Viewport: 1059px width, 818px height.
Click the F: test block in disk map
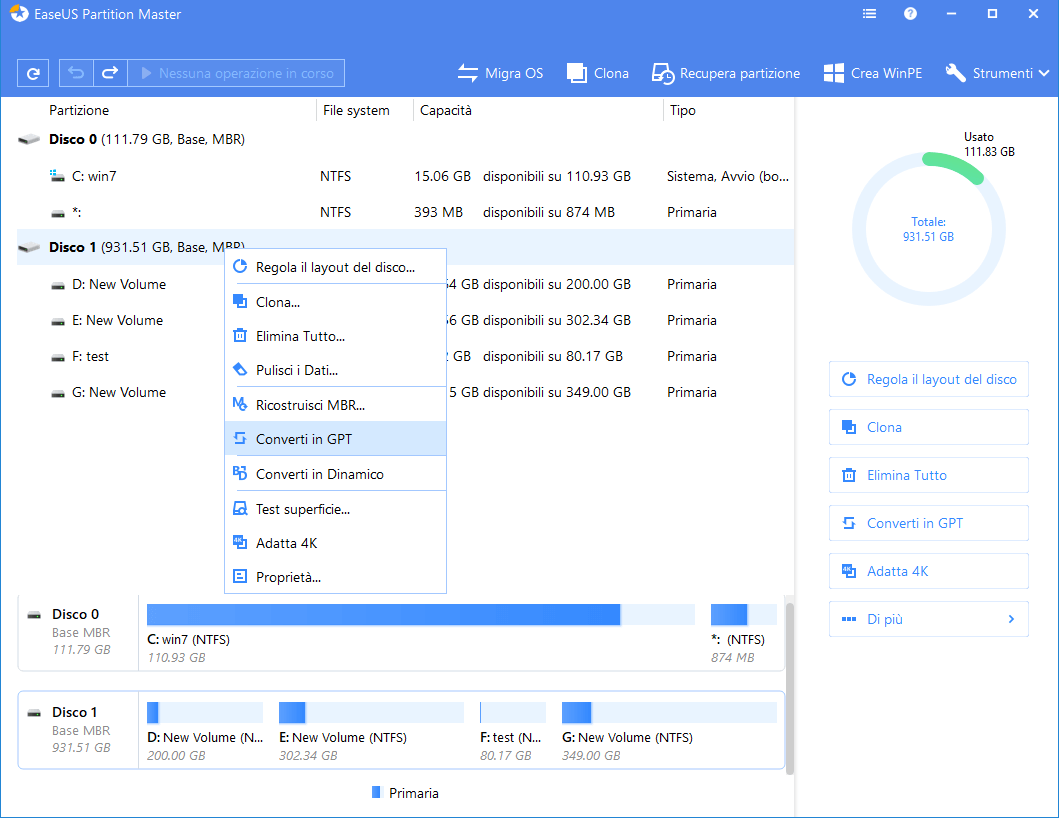click(512, 731)
